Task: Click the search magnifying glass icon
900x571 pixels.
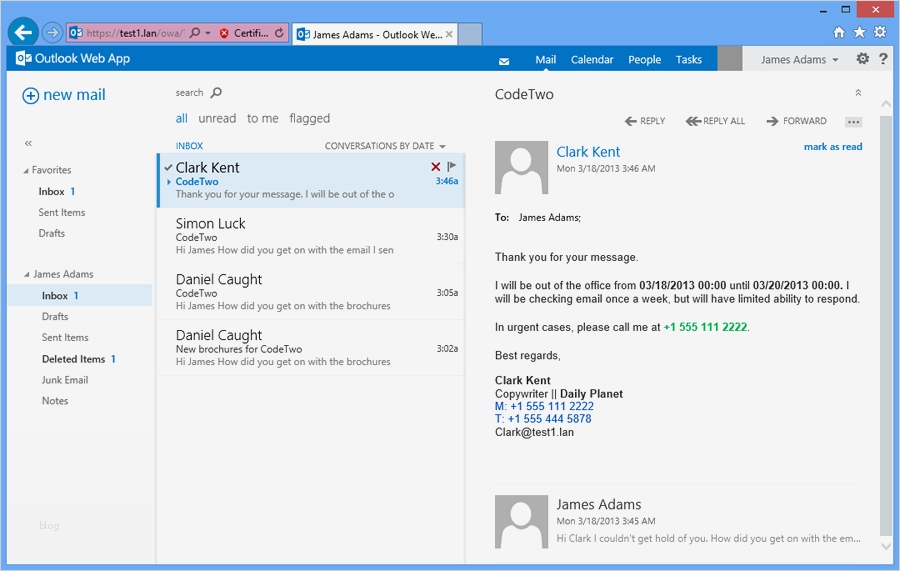Action: pos(216,92)
